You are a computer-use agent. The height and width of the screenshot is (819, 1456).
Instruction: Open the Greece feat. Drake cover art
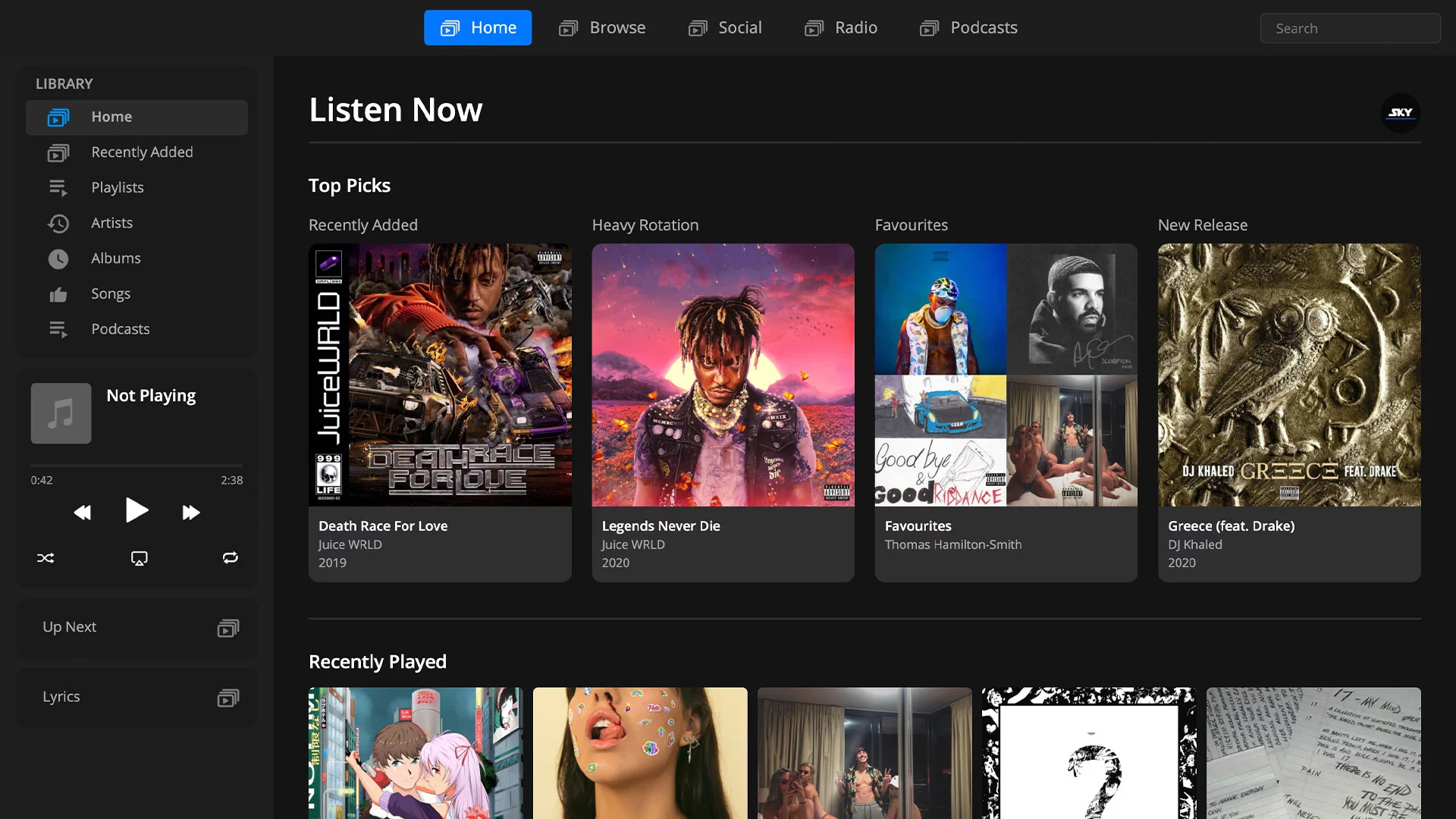pyautogui.click(x=1289, y=375)
